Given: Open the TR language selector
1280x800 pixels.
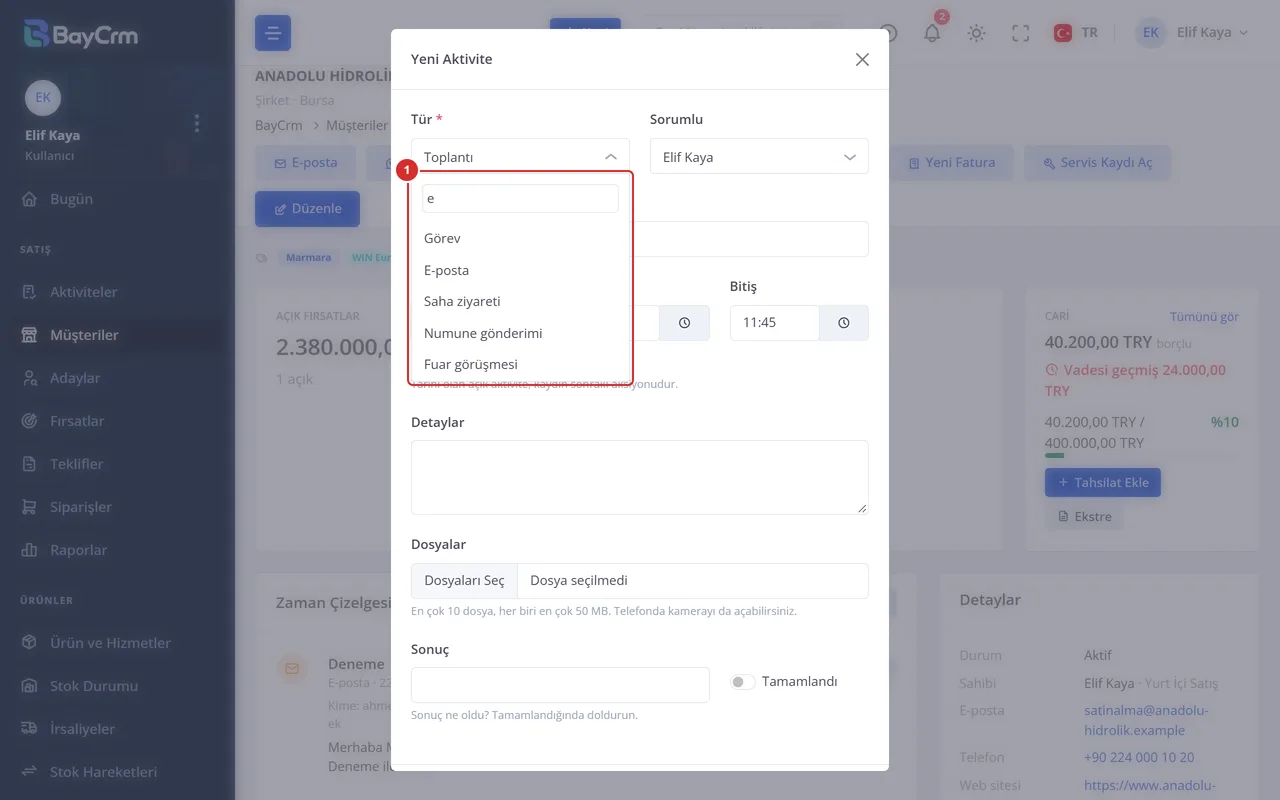Looking at the screenshot, I should [x=1076, y=33].
